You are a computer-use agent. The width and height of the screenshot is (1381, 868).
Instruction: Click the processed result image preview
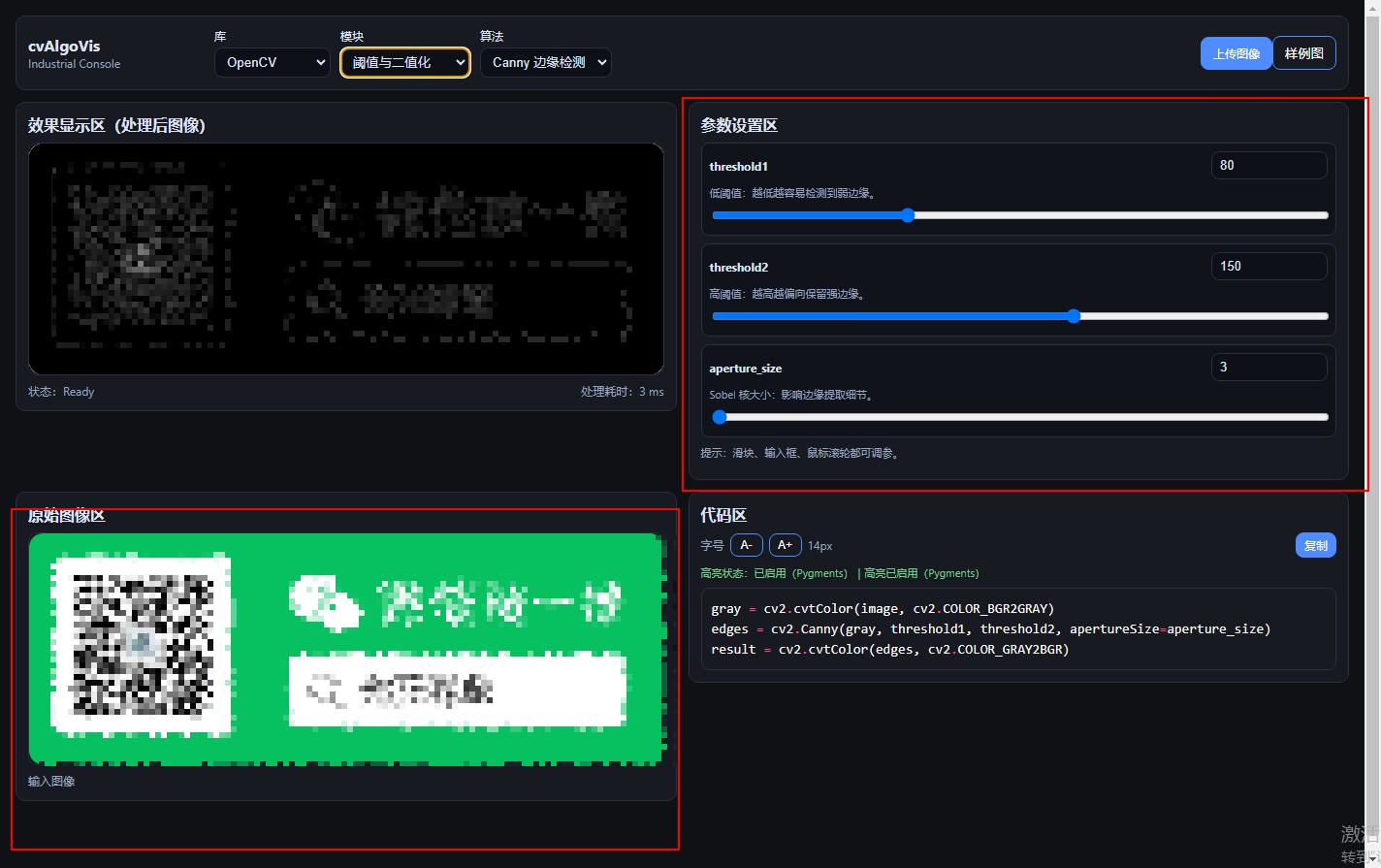pyautogui.click(x=346, y=259)
